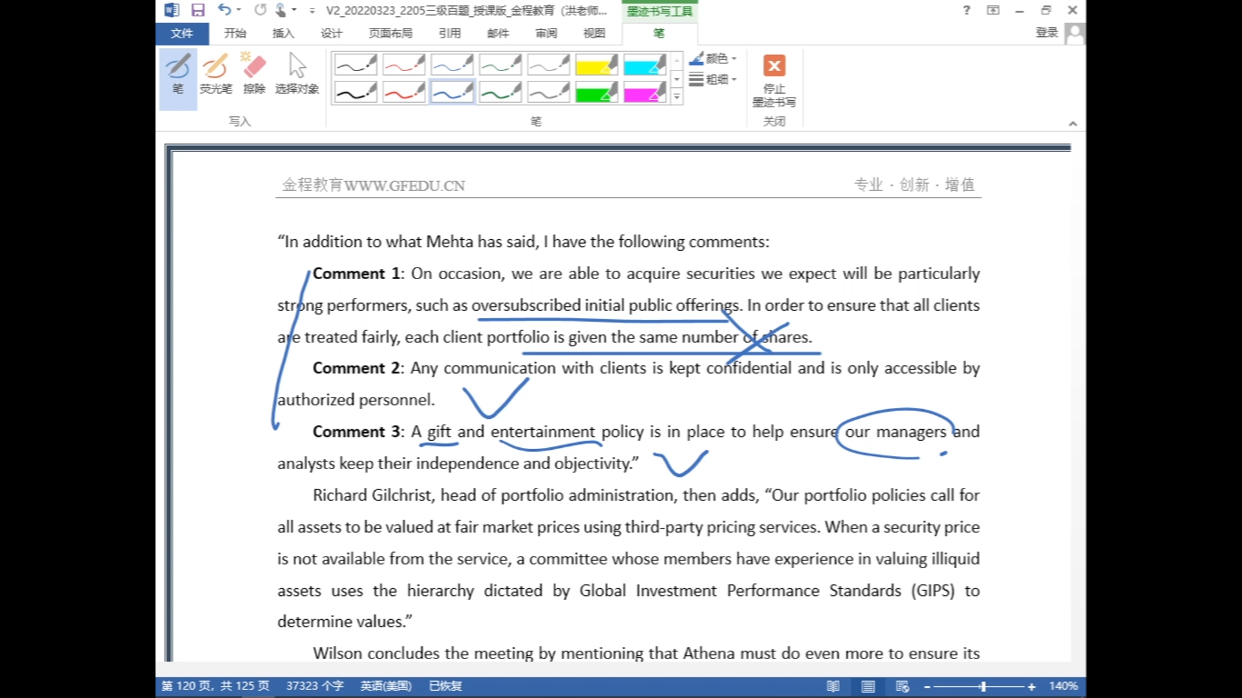
Task: Open the 粗细 pen thickness dropdown
Action: pyautogui.click(x=714, y=79)
